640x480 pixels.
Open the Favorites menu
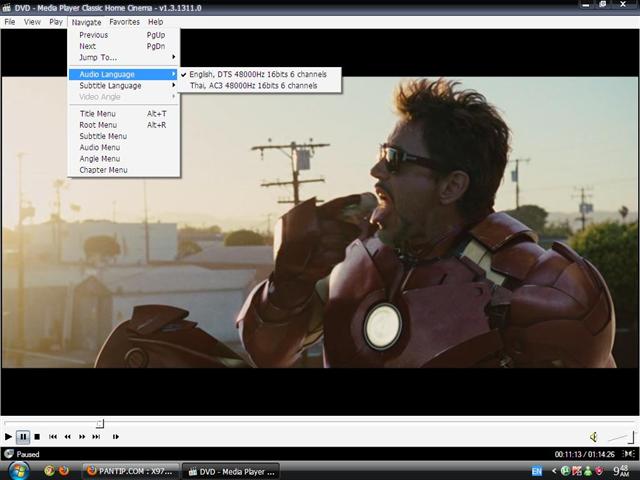click(124, 22)
